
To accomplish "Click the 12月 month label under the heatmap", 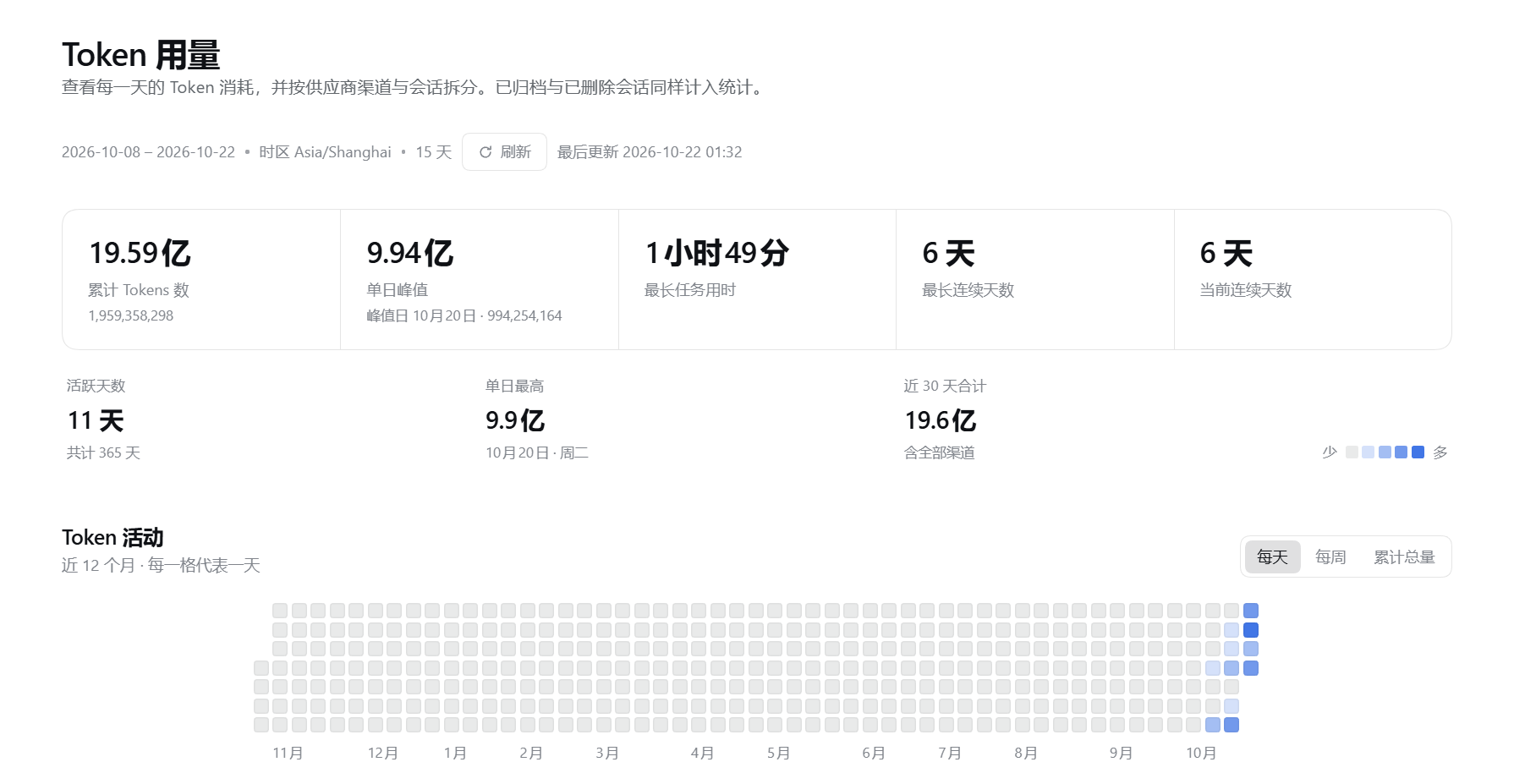I will (x=382, y=753).
